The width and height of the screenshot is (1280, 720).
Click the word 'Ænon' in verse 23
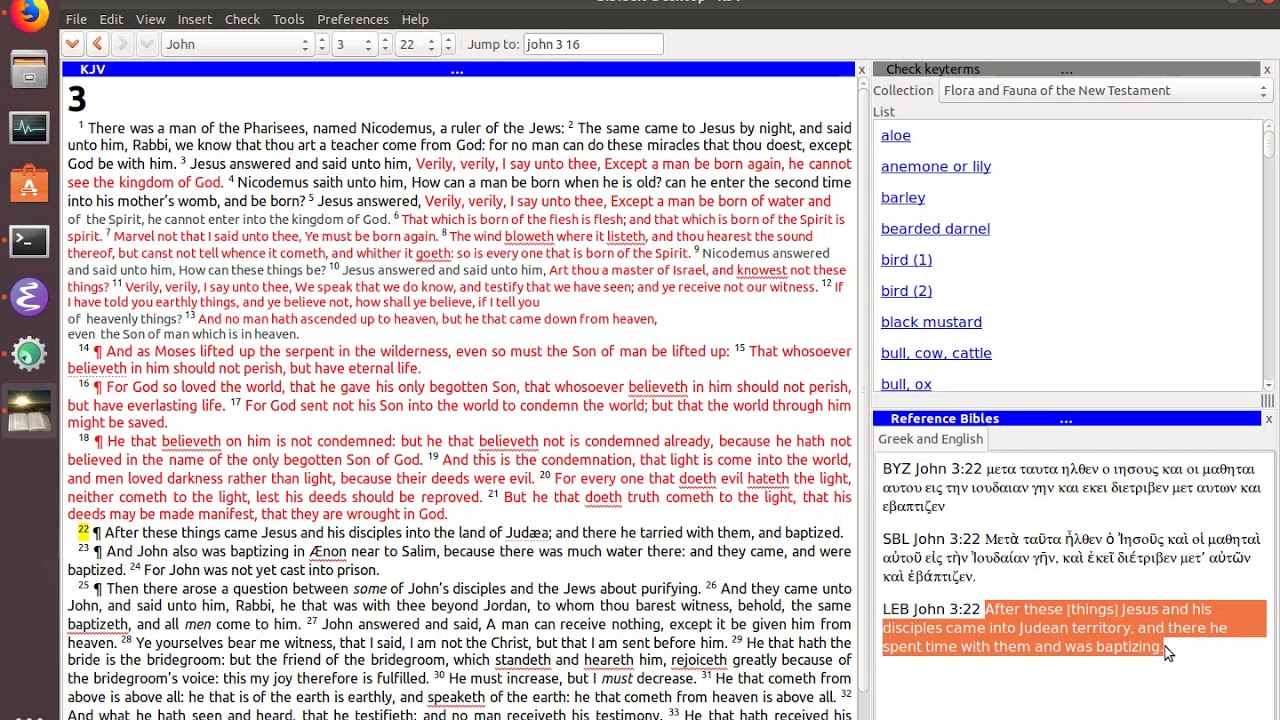pos(328,552)
